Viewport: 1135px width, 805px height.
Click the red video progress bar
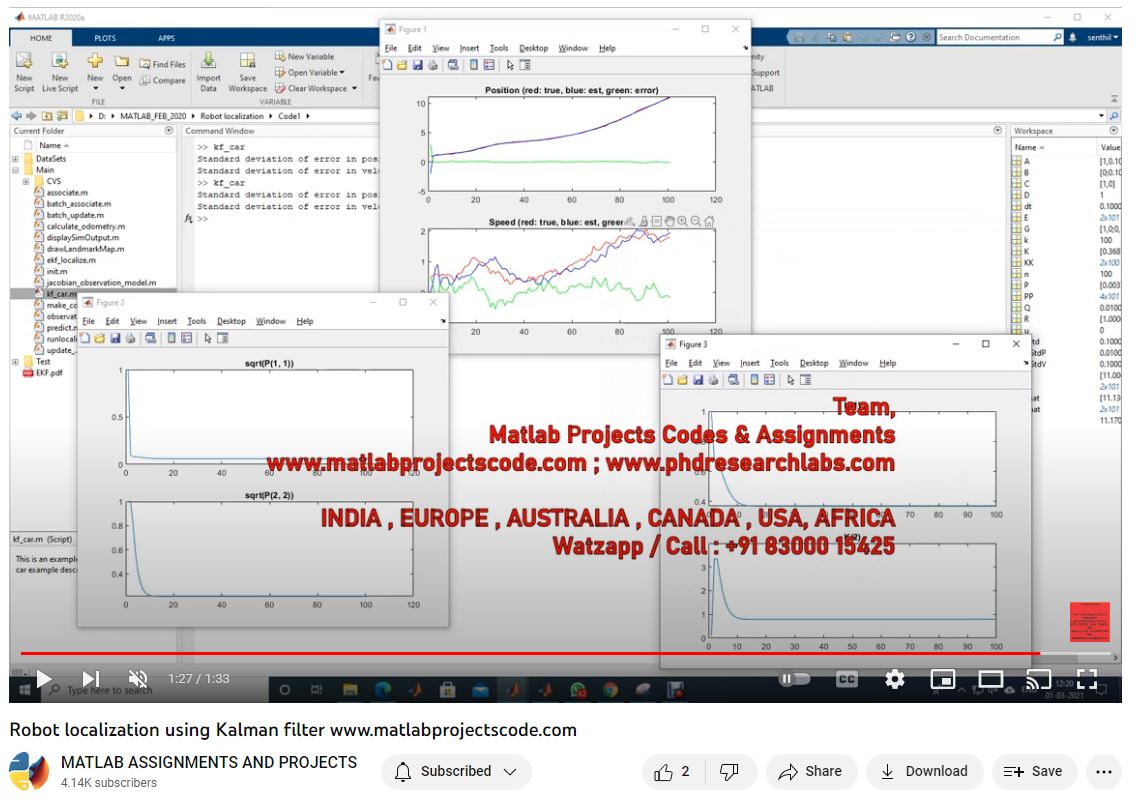coord(500,654)
